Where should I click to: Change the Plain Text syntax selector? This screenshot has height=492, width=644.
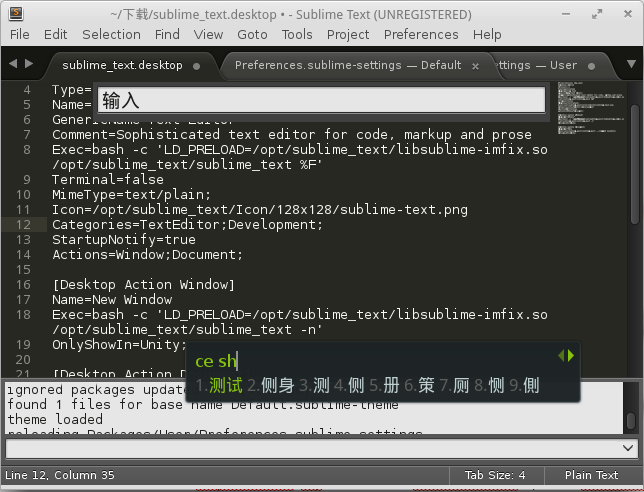pos(592,475)
